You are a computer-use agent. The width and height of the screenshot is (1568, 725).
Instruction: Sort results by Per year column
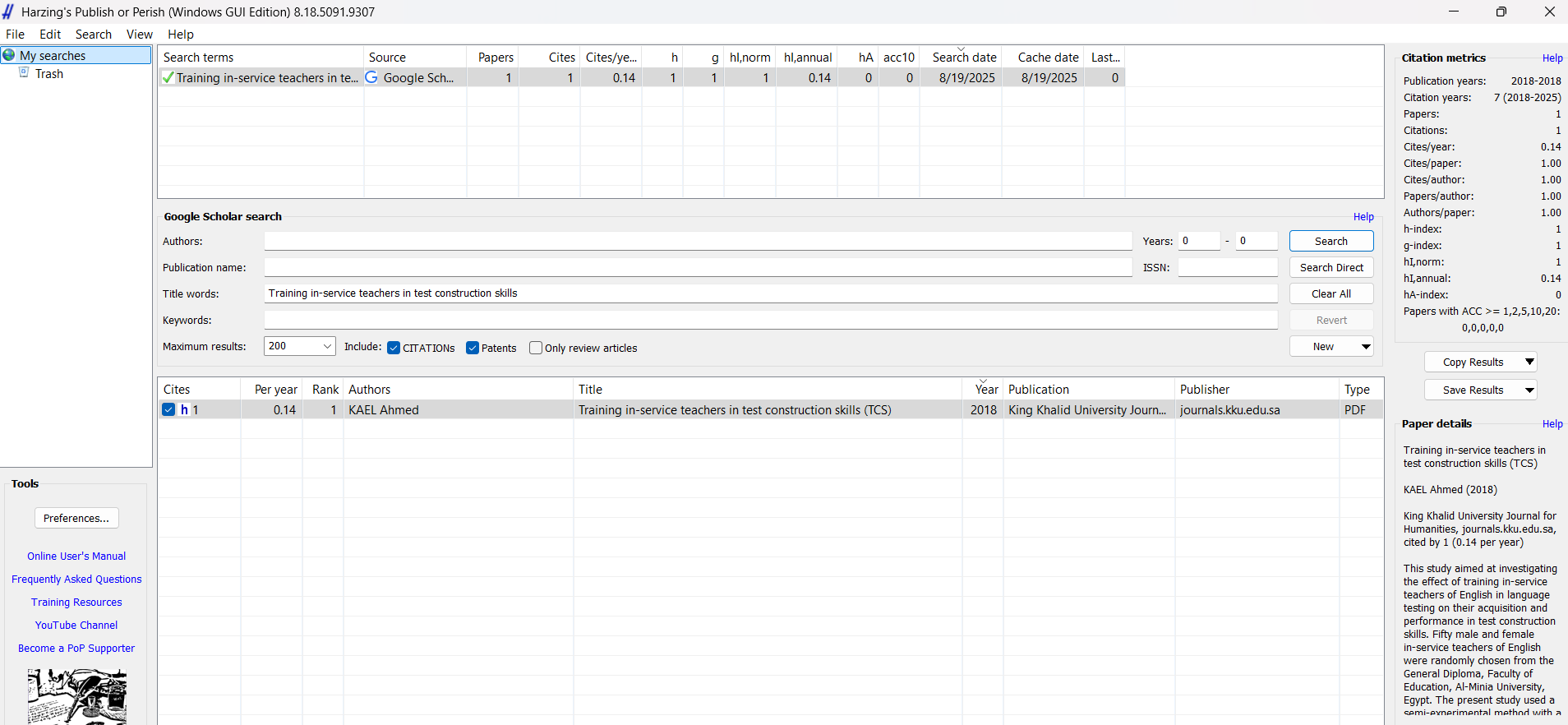272,389
